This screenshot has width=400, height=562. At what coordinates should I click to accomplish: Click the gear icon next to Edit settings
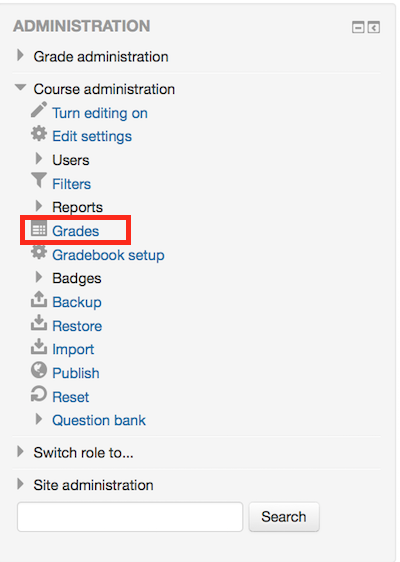click(x=39, y=134)
